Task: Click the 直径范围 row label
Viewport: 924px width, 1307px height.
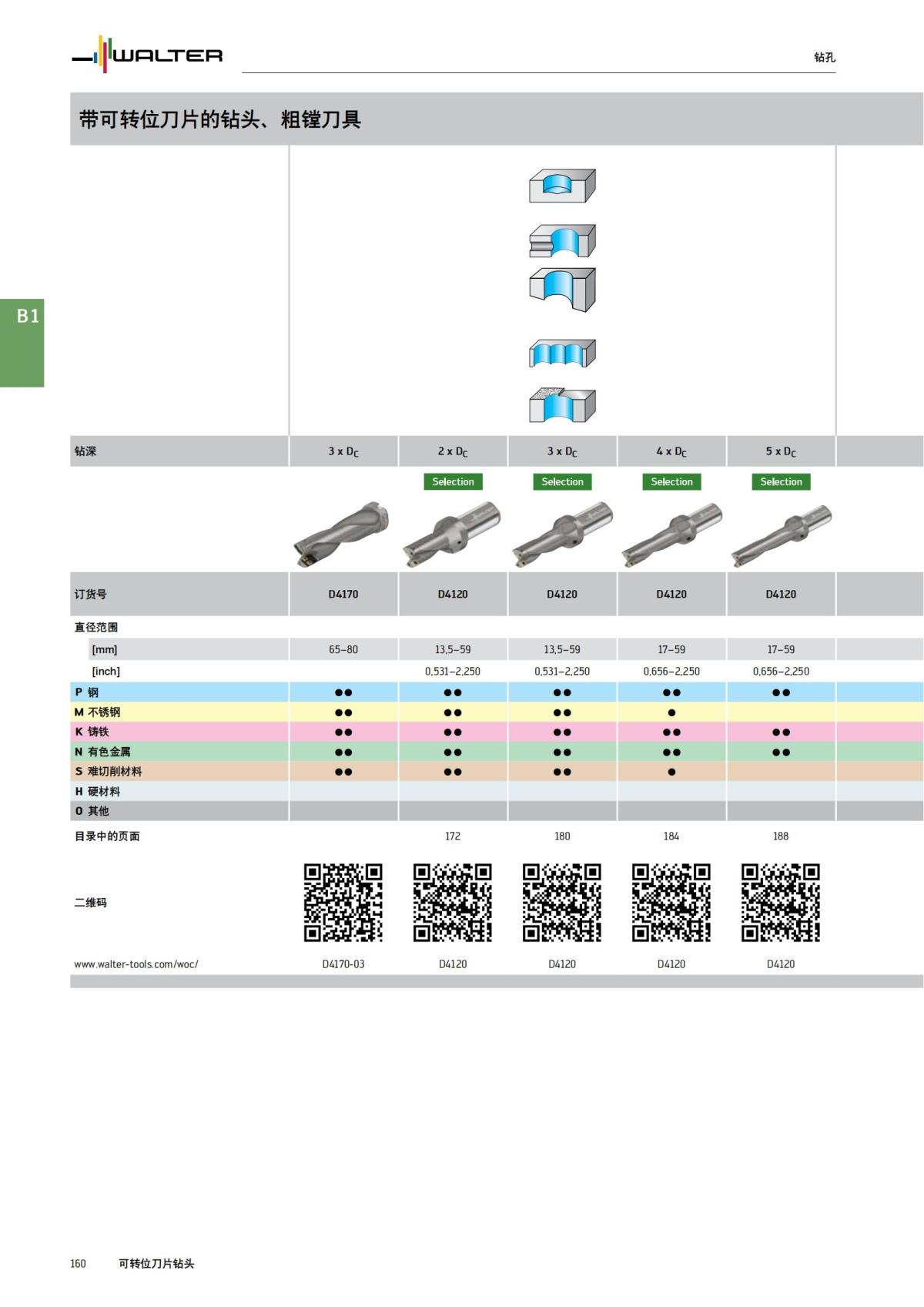Action: [x=96, y=627]
